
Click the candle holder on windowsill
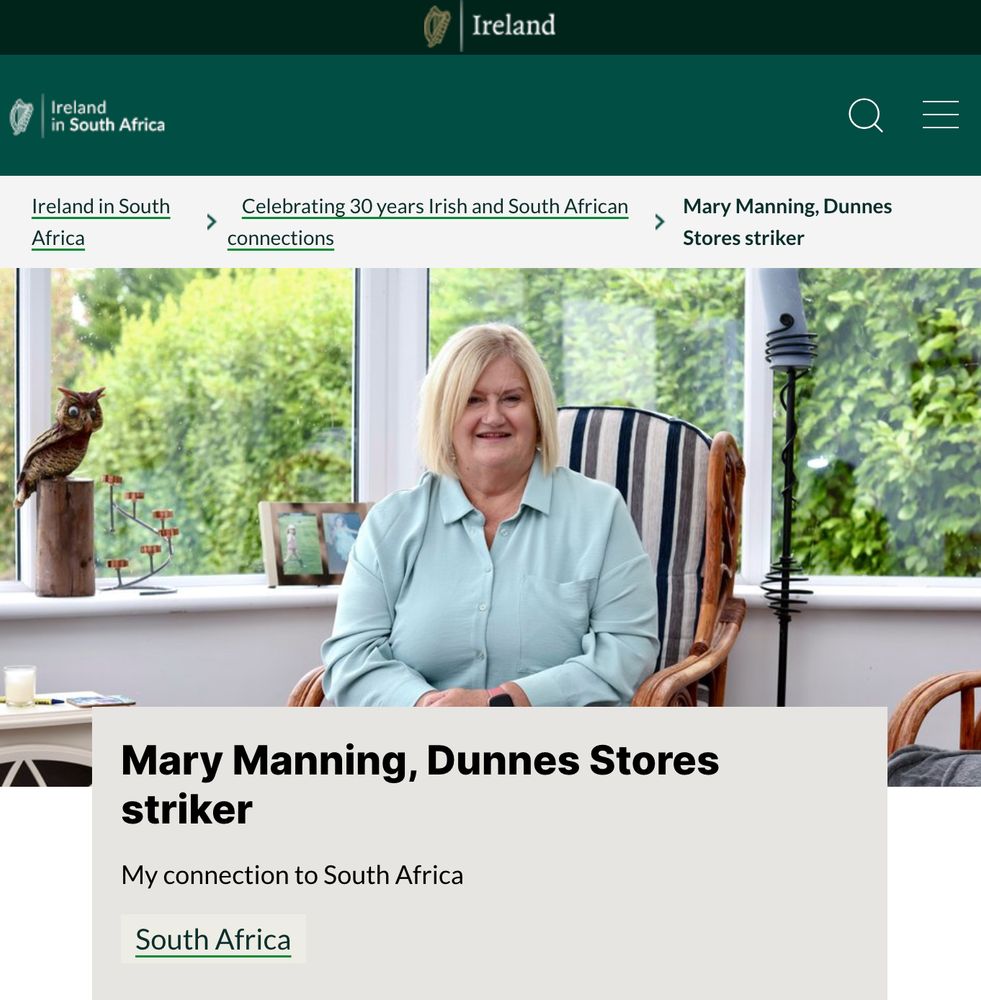[x=140, y=533]
